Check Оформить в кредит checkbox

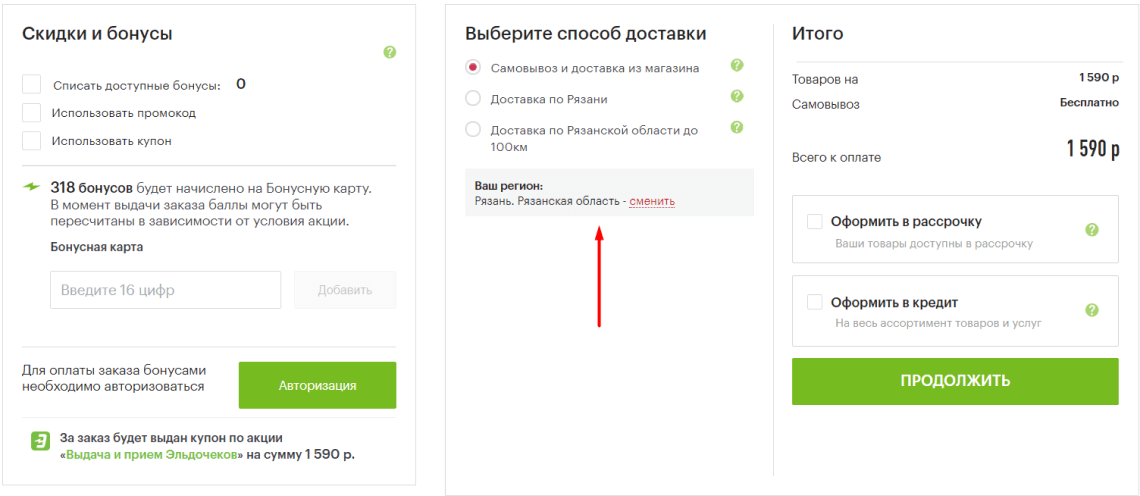coord(814,301)
